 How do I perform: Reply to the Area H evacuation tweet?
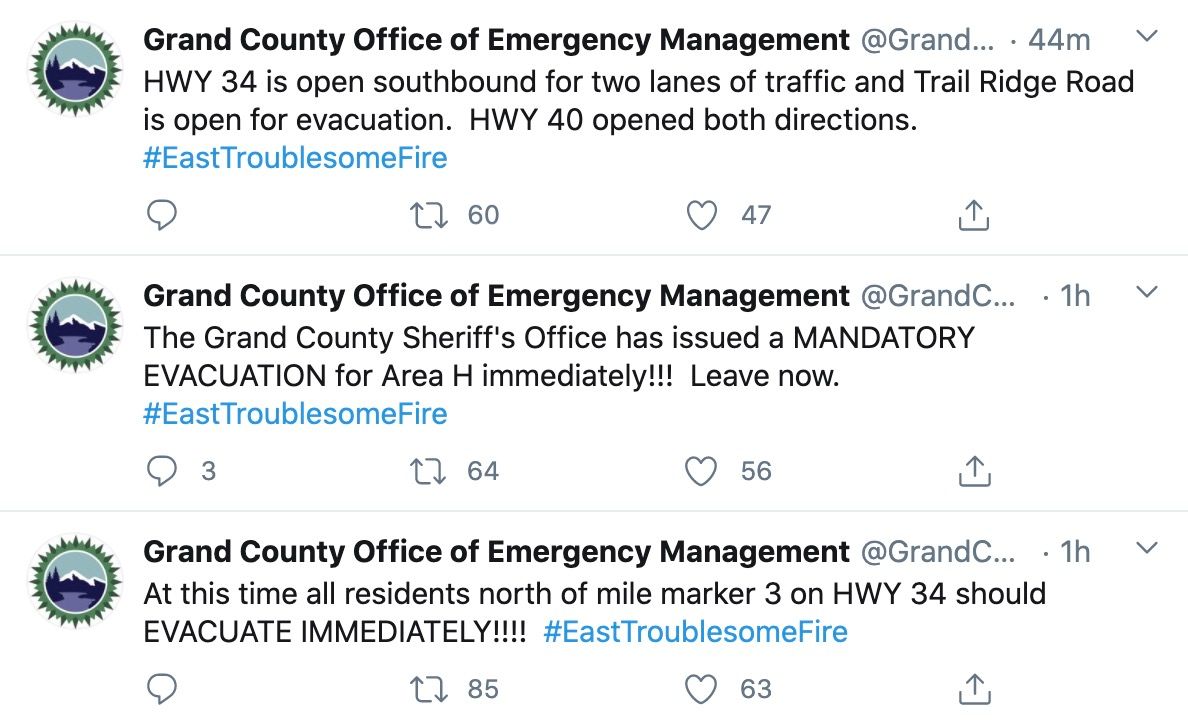click(161, 471)
